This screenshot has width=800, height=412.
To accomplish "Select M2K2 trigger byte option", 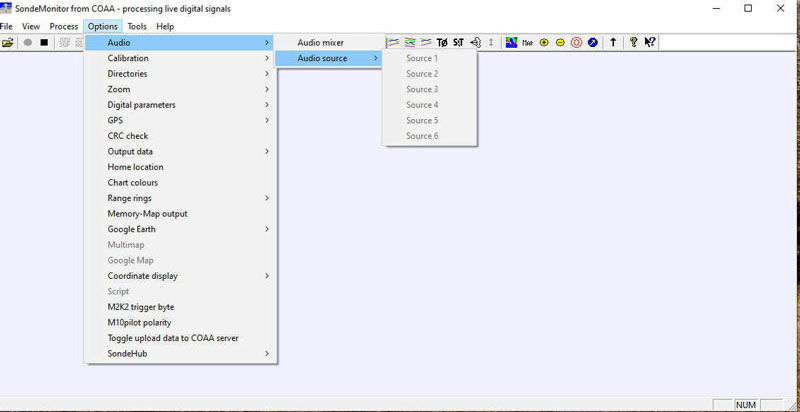I will coord(180,307).
